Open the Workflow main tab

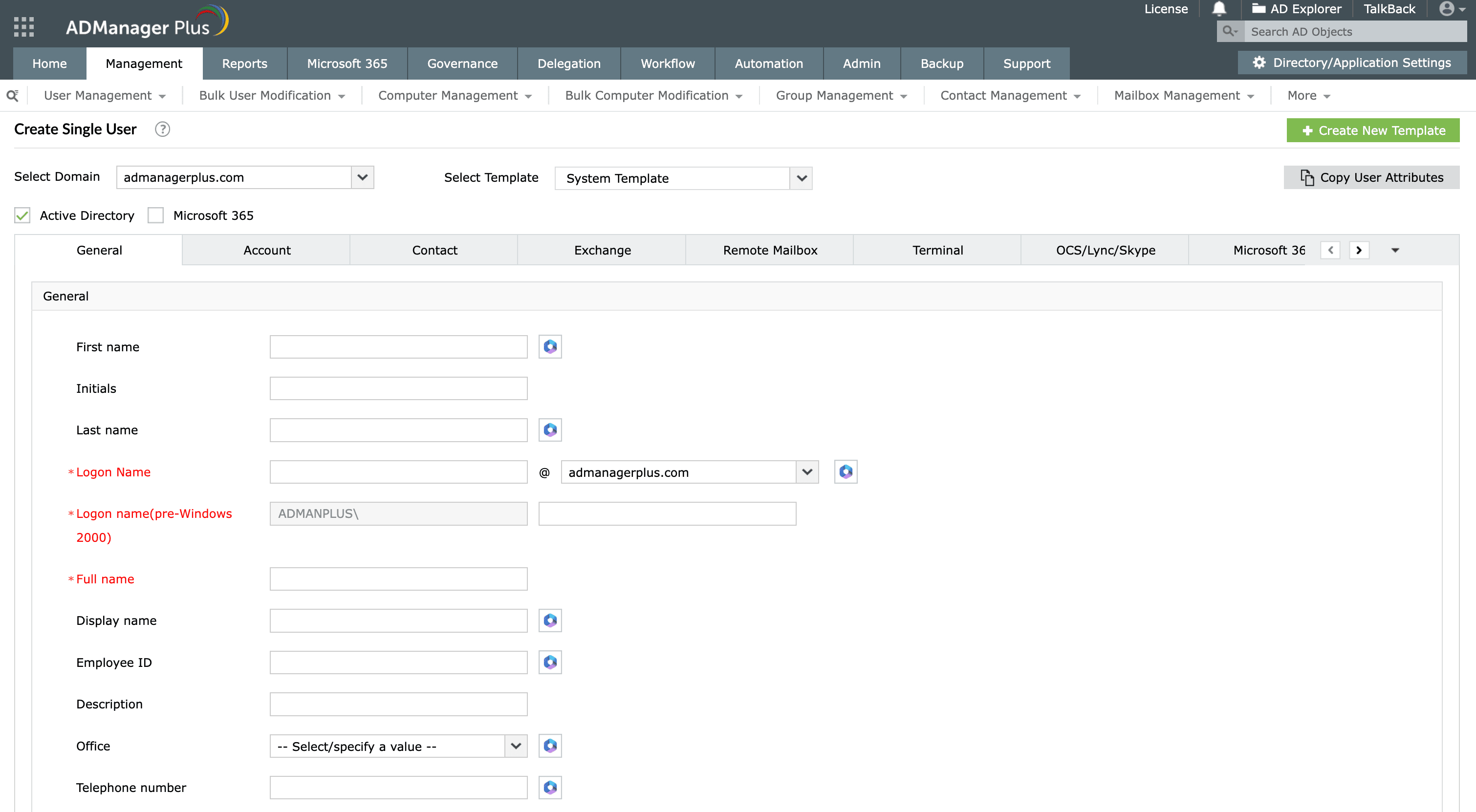pyautogui.click(x=668, y=64)
